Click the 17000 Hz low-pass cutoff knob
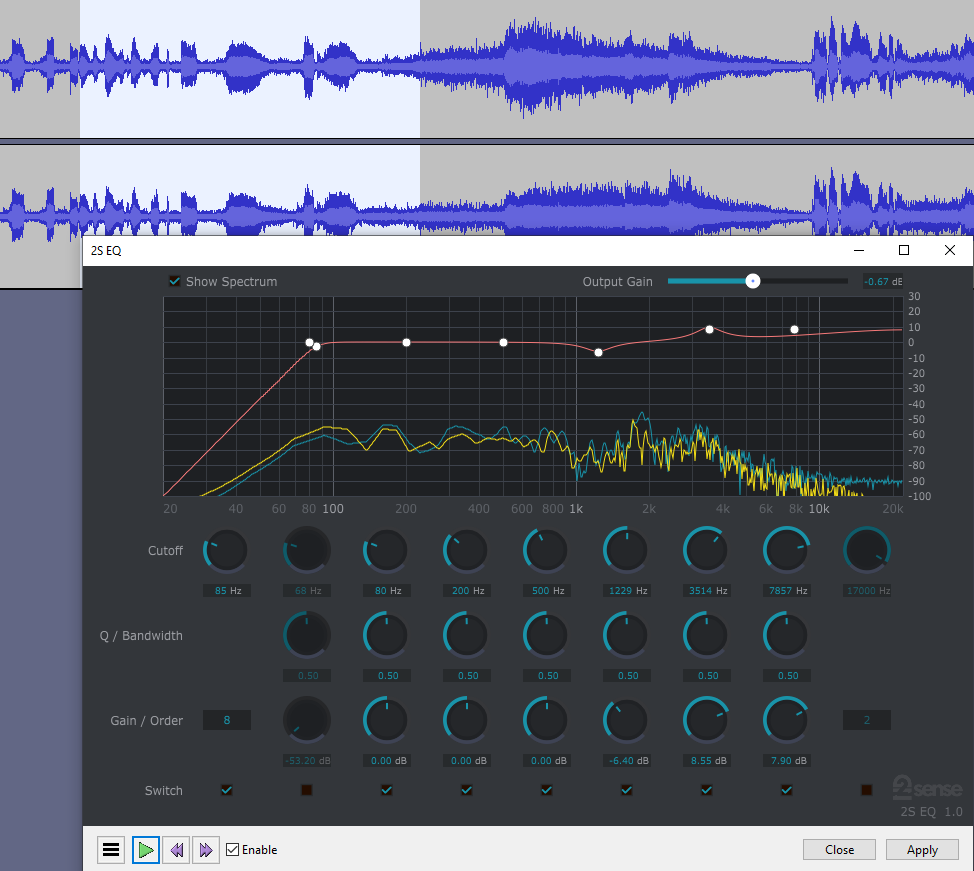This screenshot has width=974, height=871. coord(867,550)
